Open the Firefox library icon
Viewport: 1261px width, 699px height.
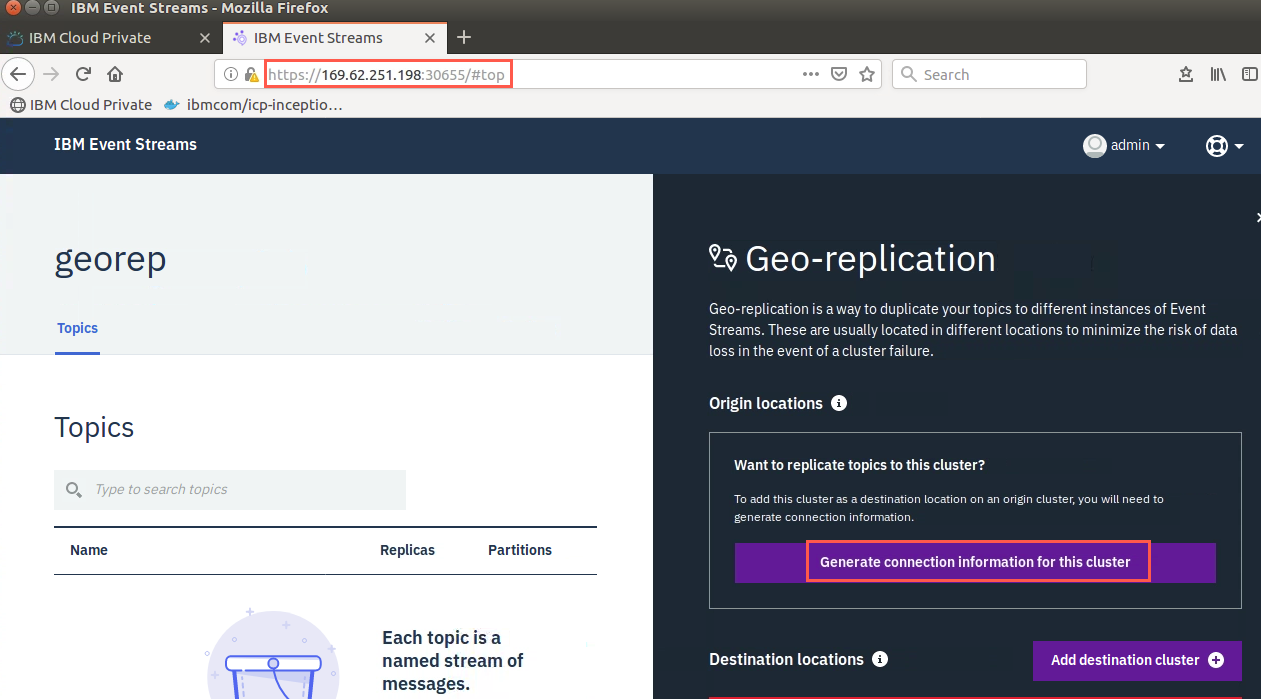coord(1218,74)
